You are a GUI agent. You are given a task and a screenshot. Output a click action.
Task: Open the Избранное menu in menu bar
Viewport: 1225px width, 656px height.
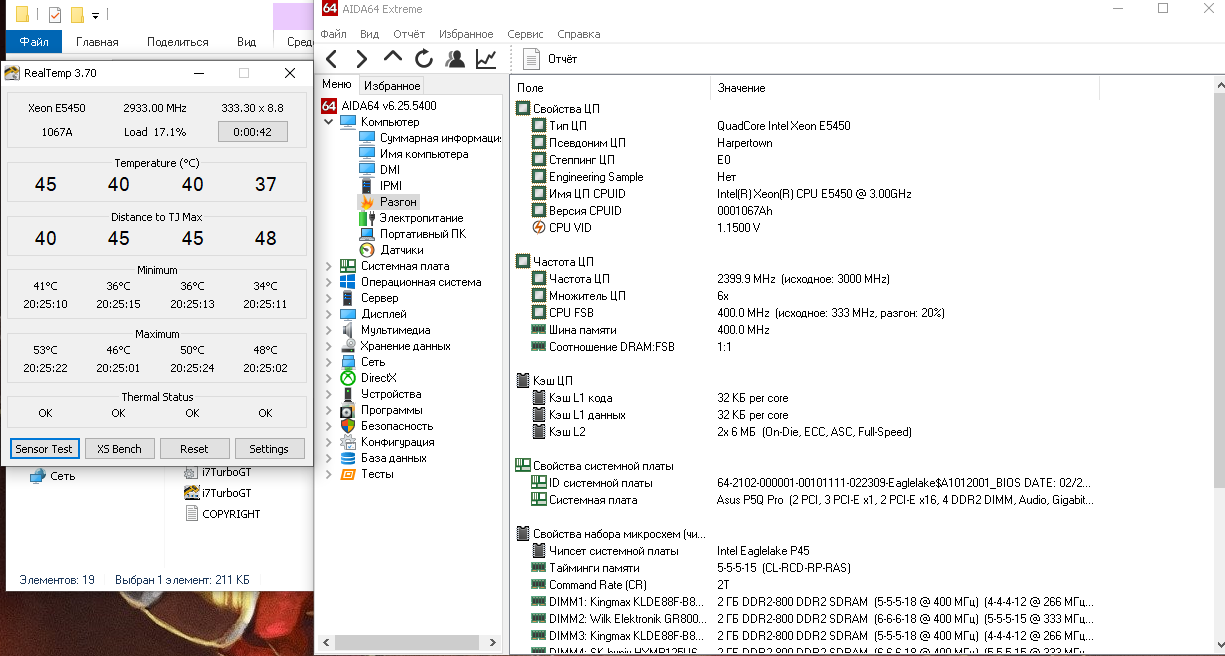tap(466, 34)
